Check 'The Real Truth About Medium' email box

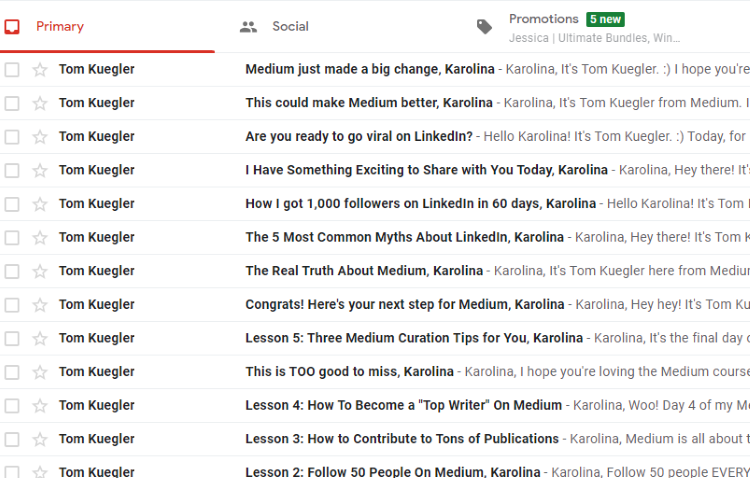12,271
